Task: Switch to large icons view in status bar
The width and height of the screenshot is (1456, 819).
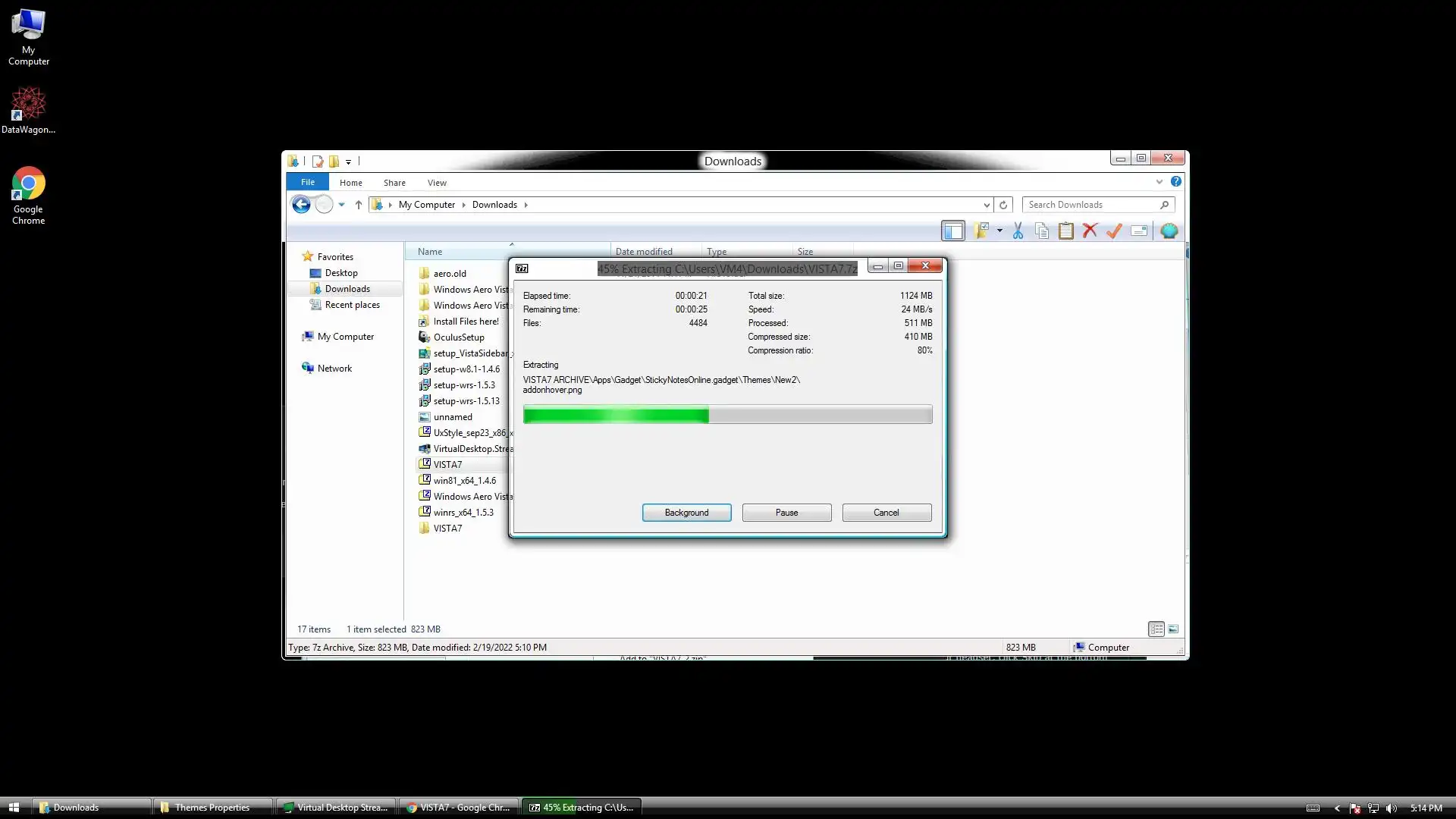Action: [1173, 629]
